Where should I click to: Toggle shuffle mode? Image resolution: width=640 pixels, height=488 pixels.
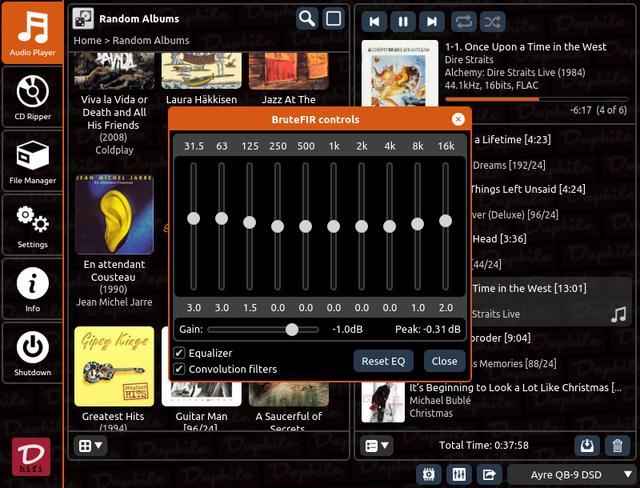493,21
